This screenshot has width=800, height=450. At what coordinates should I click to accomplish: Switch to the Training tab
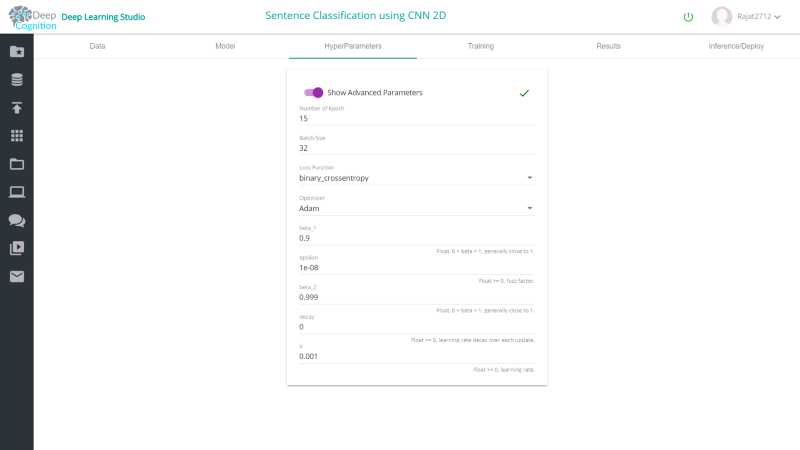tap(481, 46)
